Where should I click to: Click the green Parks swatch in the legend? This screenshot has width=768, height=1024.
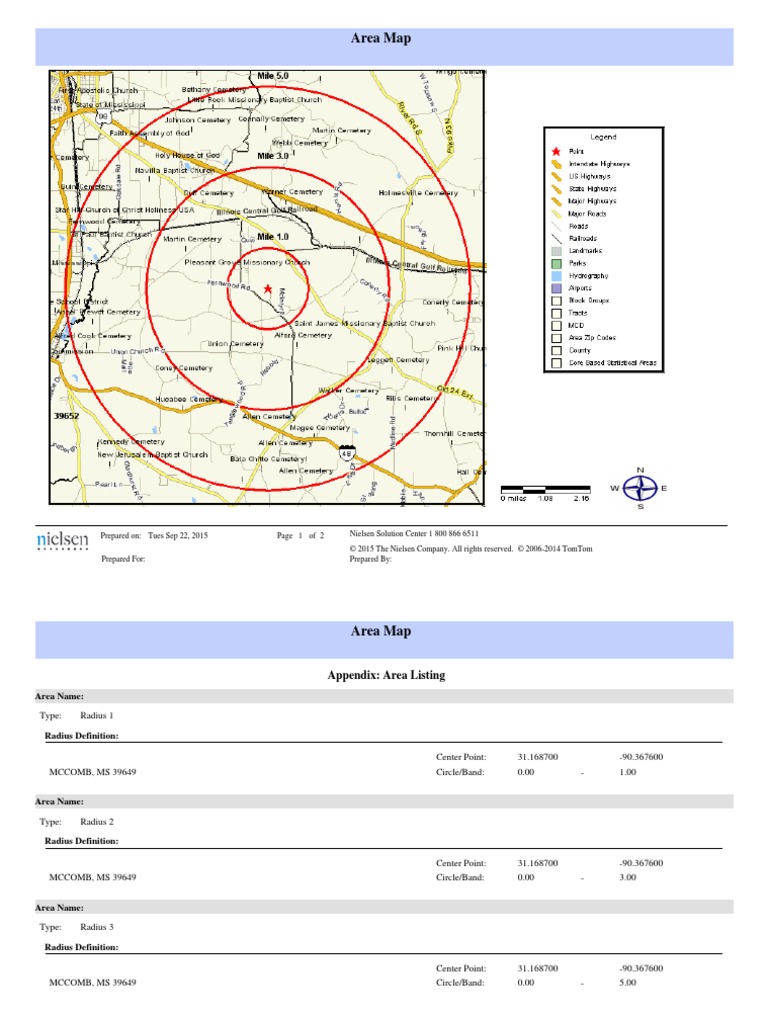pyautogui.click(x=556, y=263)
